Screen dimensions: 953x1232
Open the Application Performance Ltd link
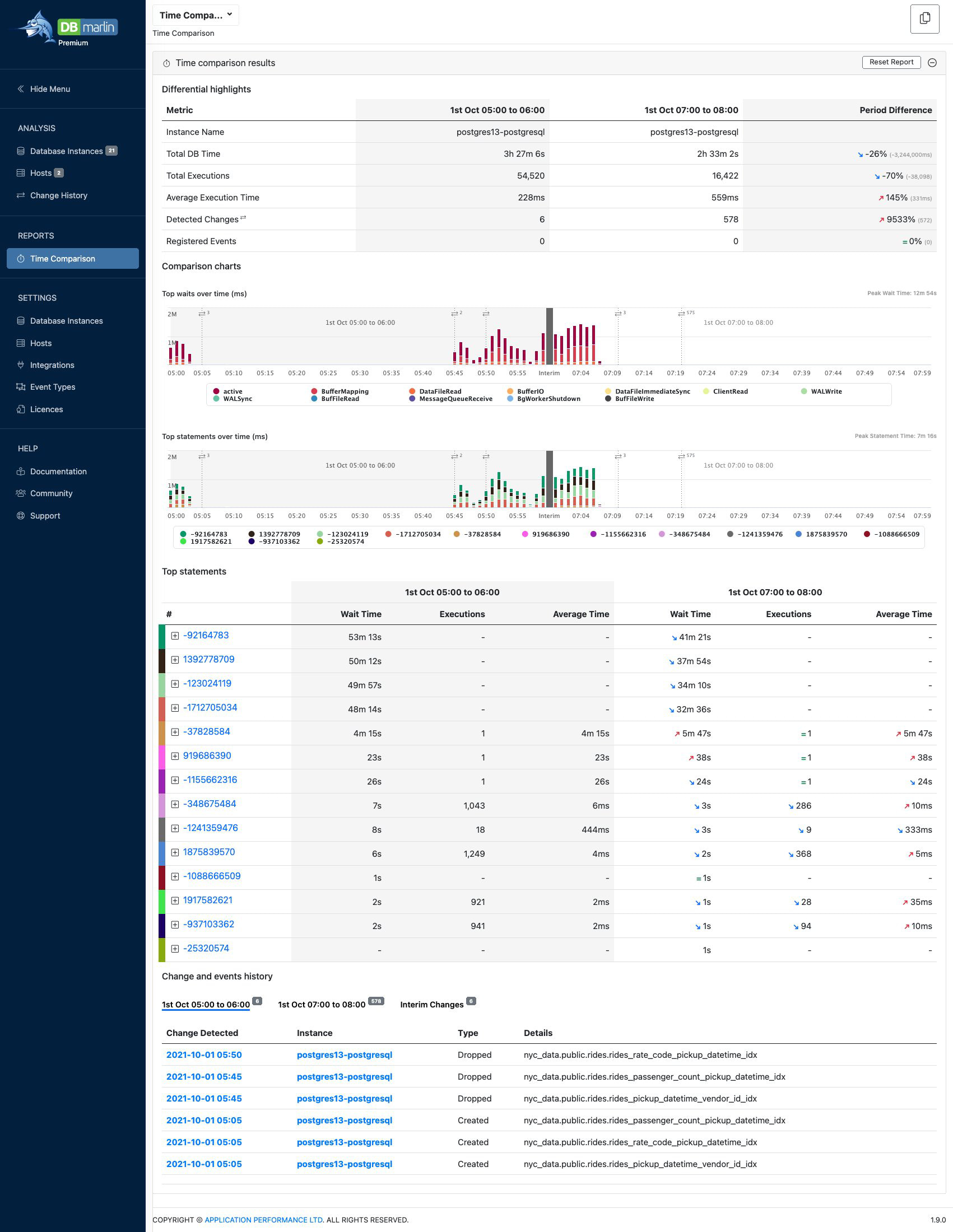coord(263,1220)
